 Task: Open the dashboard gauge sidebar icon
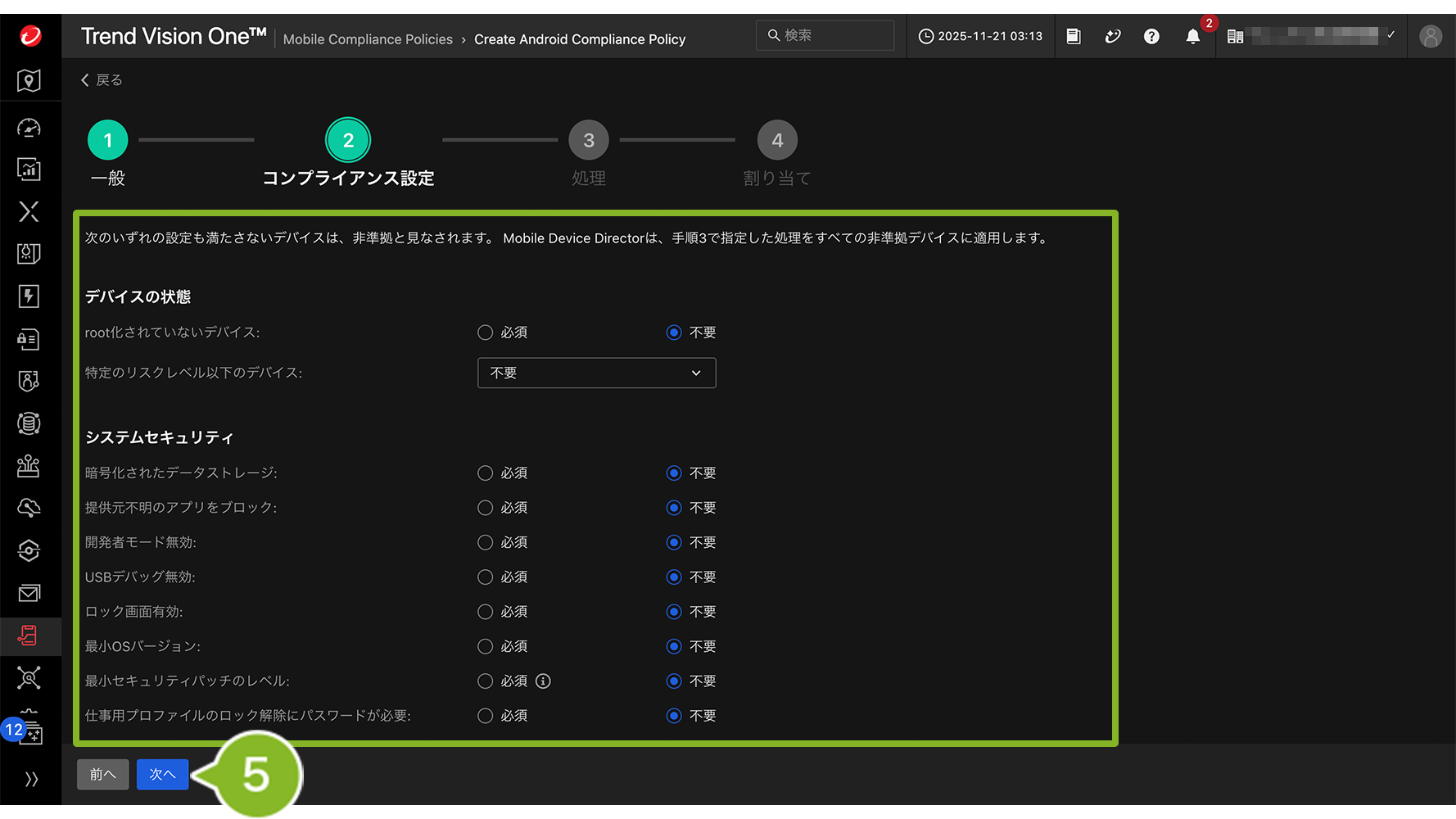pos(29,128)
